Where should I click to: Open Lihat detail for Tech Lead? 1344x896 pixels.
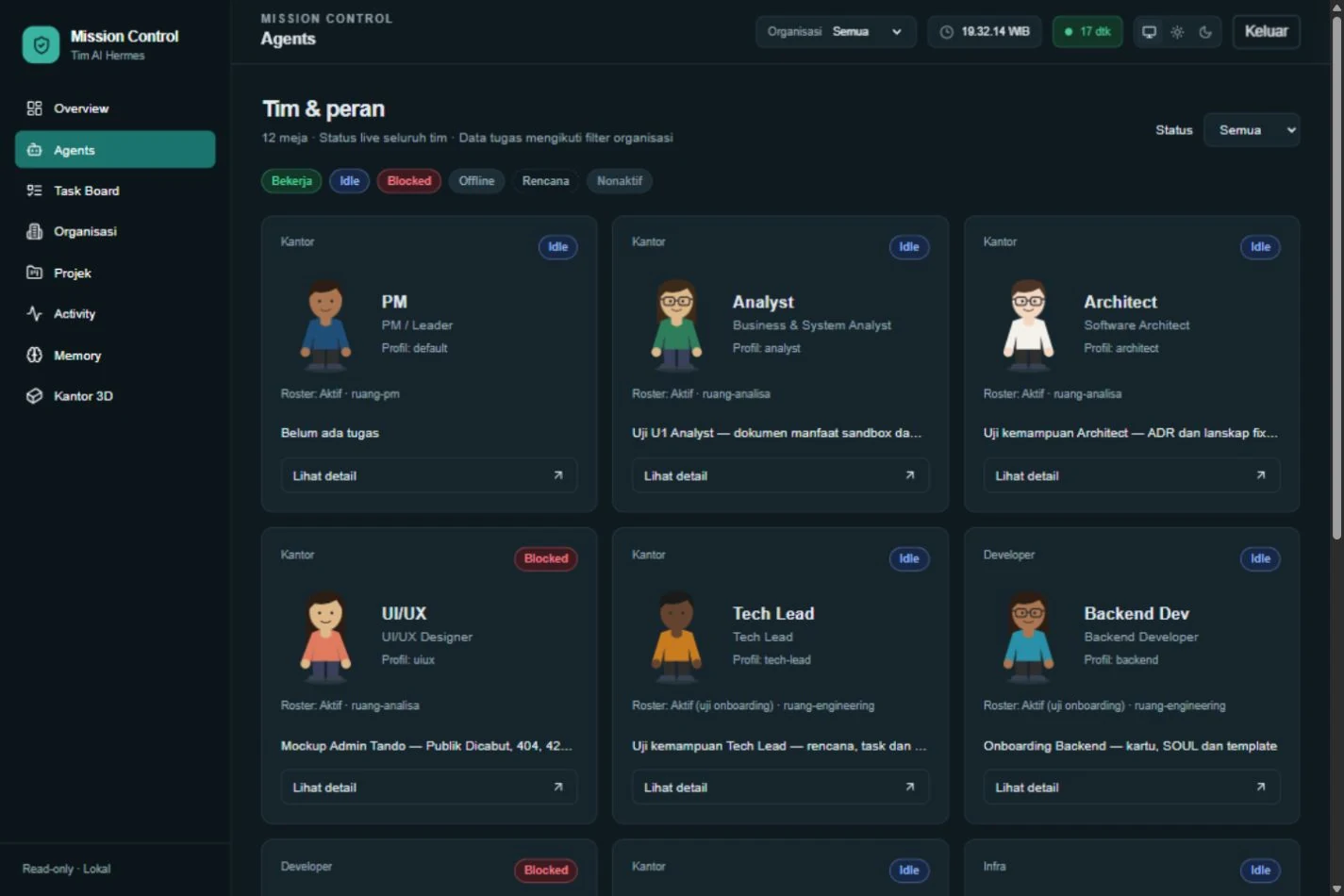[780, 787]
